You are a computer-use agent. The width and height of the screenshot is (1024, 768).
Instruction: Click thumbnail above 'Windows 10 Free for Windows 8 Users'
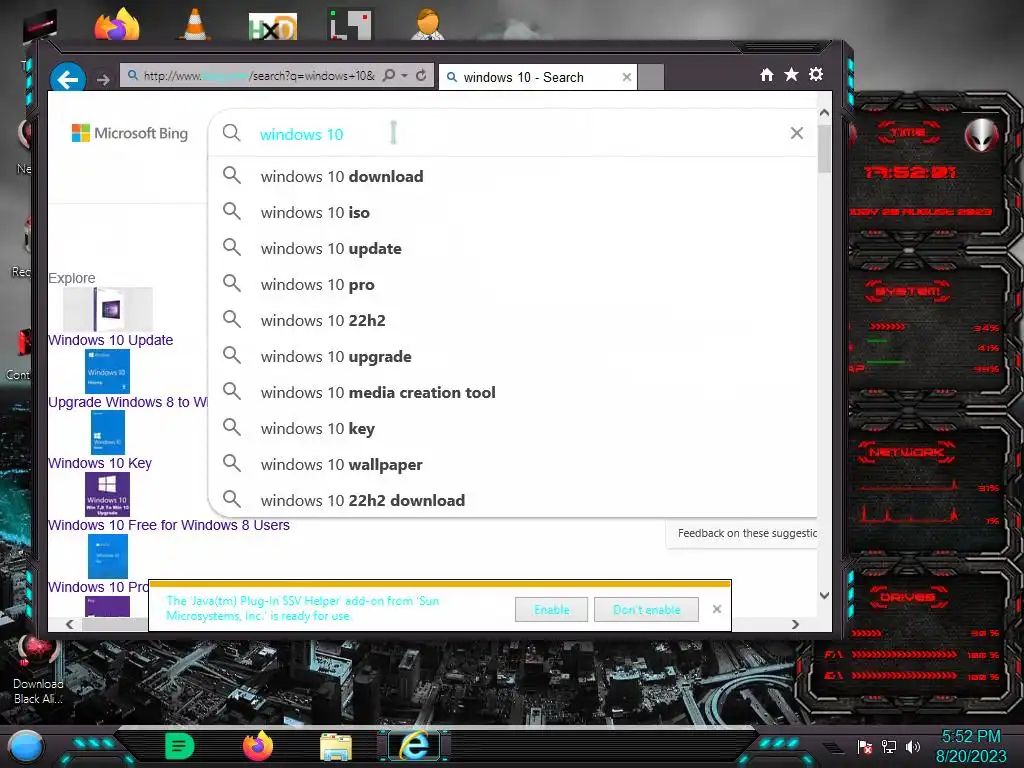(x=107, y=494)
